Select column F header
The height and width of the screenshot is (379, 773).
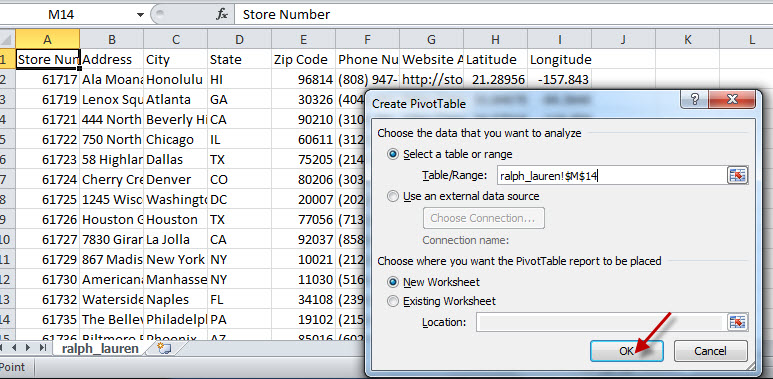(367, 39)
